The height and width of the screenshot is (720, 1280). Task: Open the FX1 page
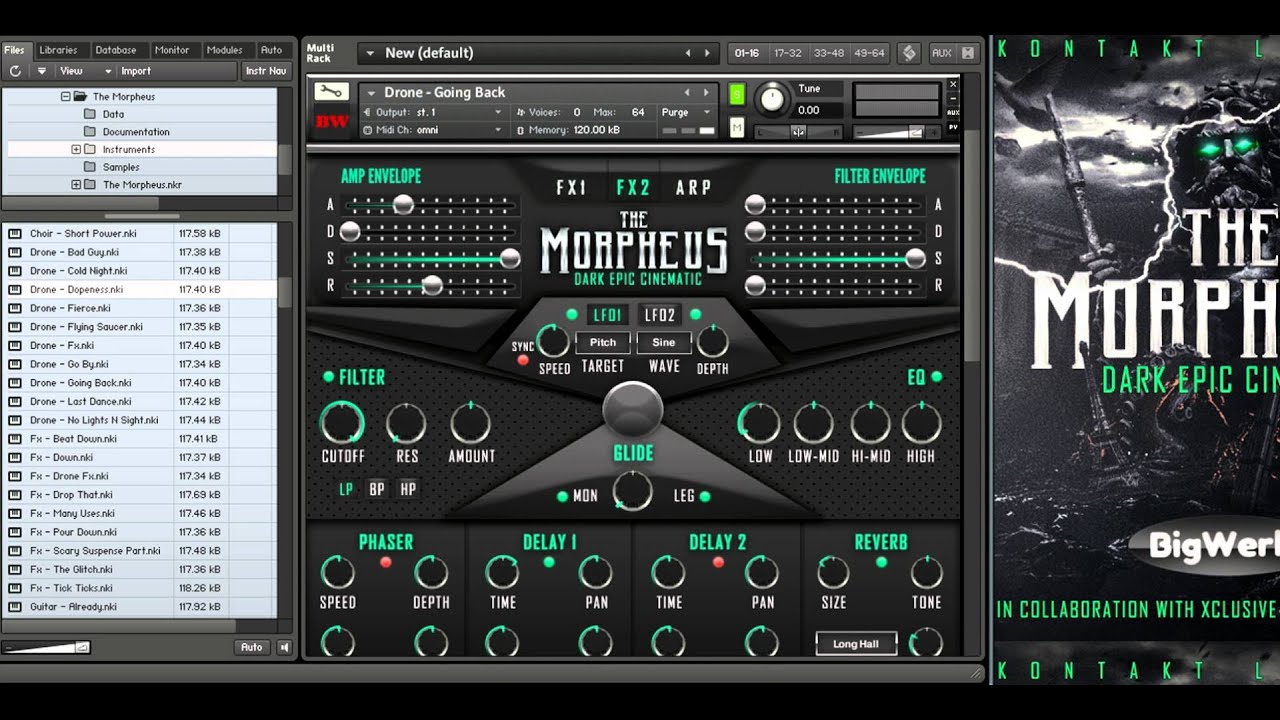[x=572, y=187]
